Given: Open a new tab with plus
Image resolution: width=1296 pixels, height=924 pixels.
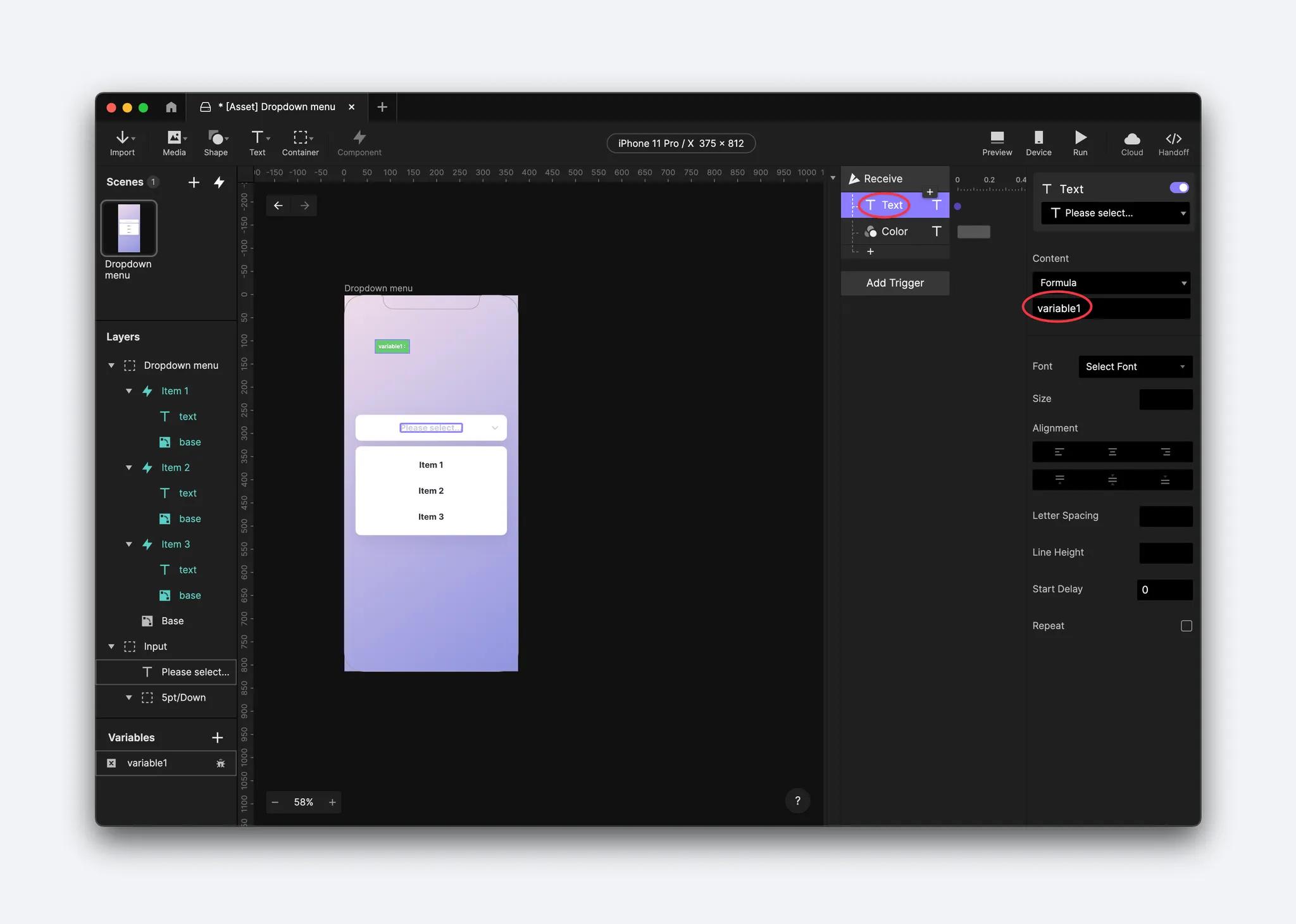Looking at the screenshot, I should click(382, 107).
